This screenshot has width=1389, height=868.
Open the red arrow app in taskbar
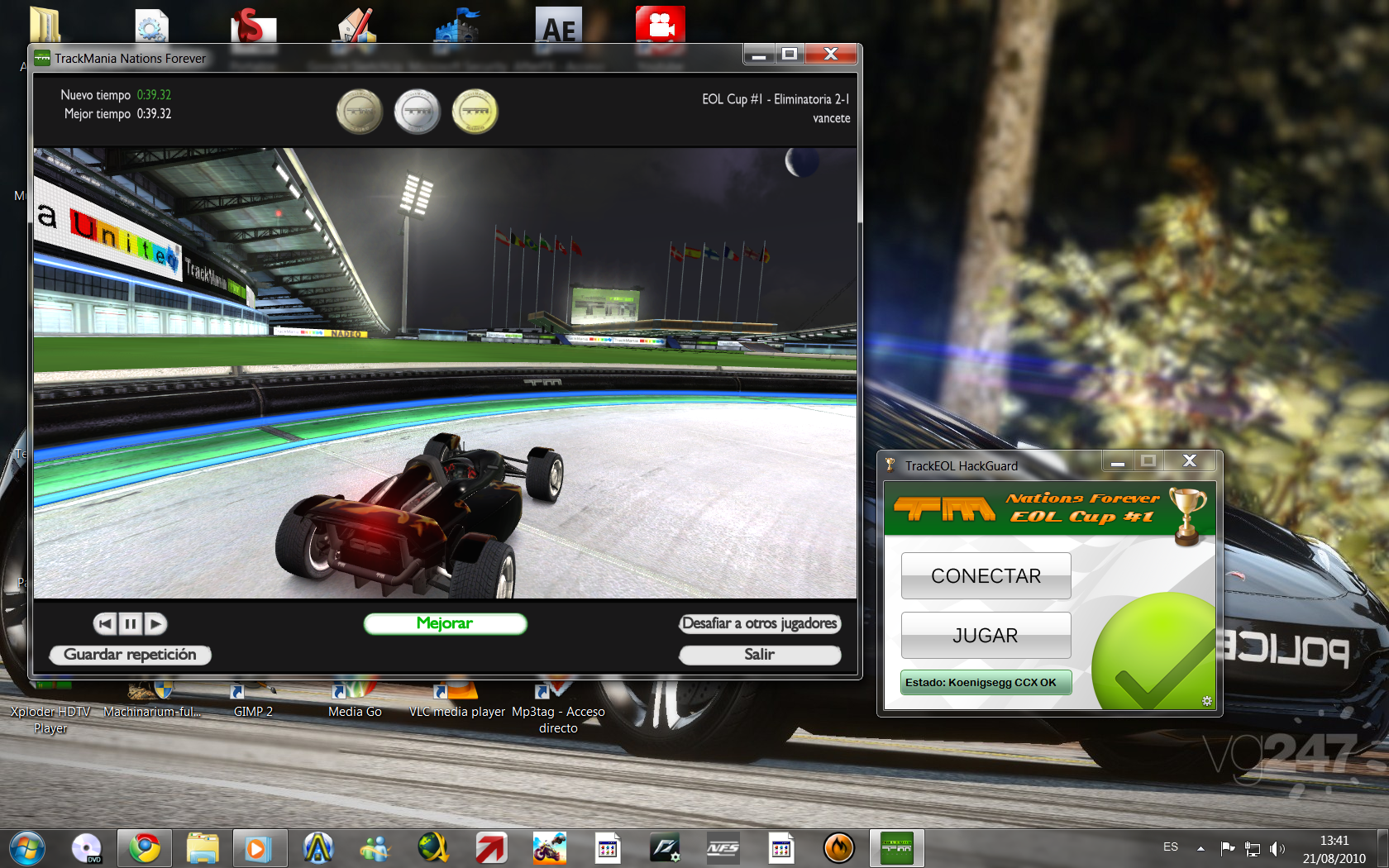(x=491, y=848)
